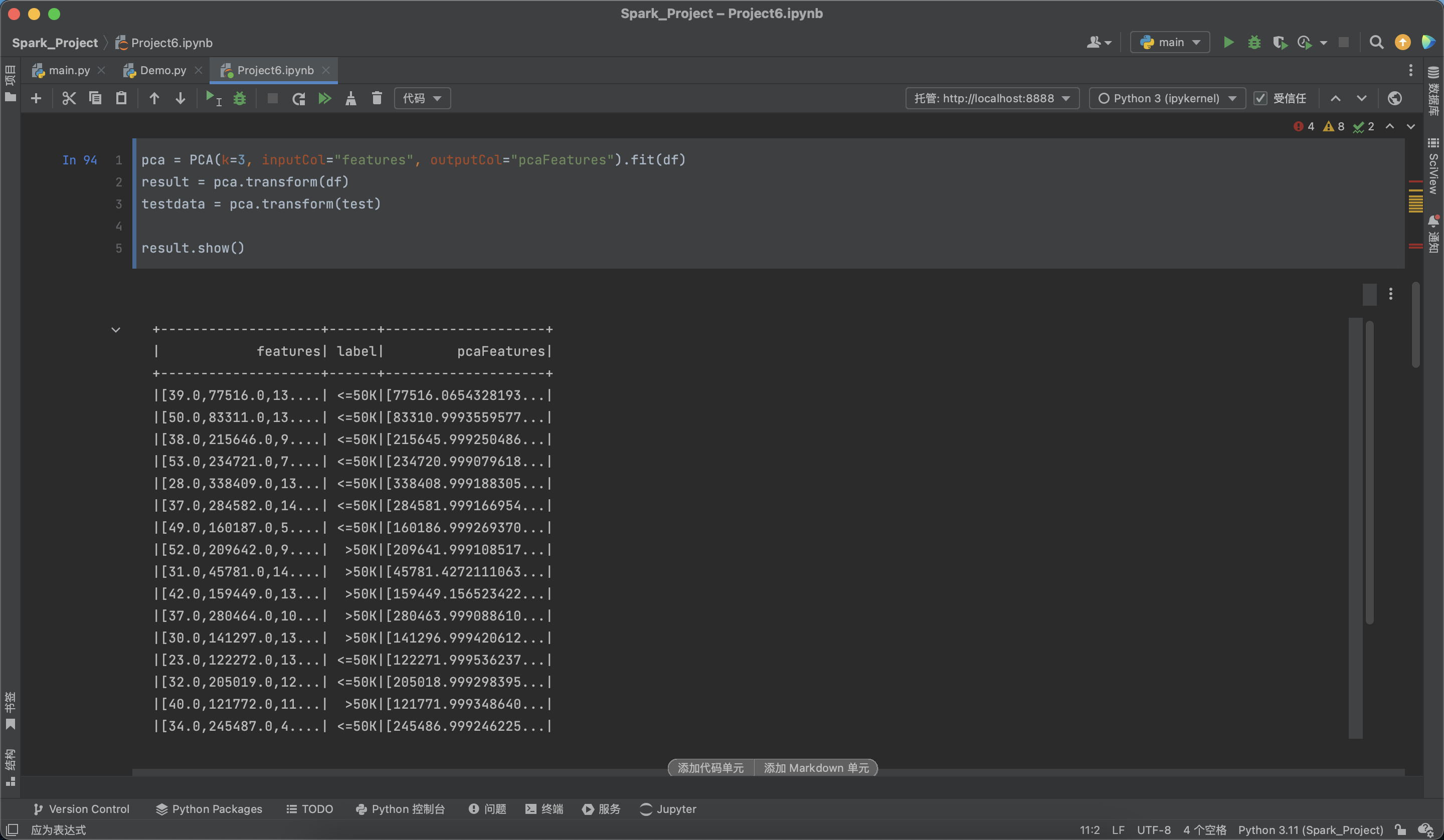The width and height of the screenshot is (1444, 840).
Task: Open the main run configuration dropdown
Action: click(1170, 43)
